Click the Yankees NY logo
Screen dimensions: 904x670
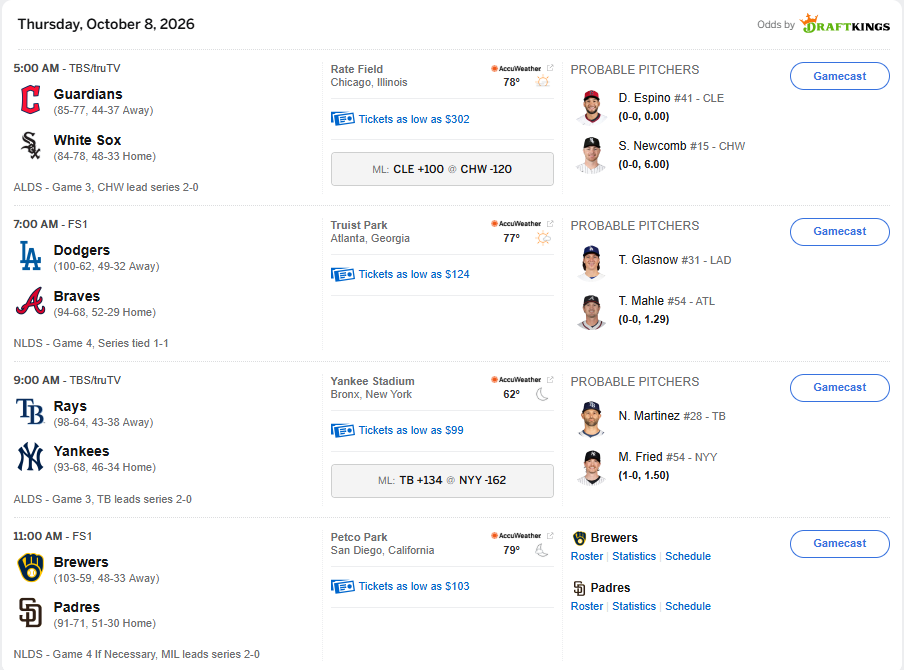(31, 457)
